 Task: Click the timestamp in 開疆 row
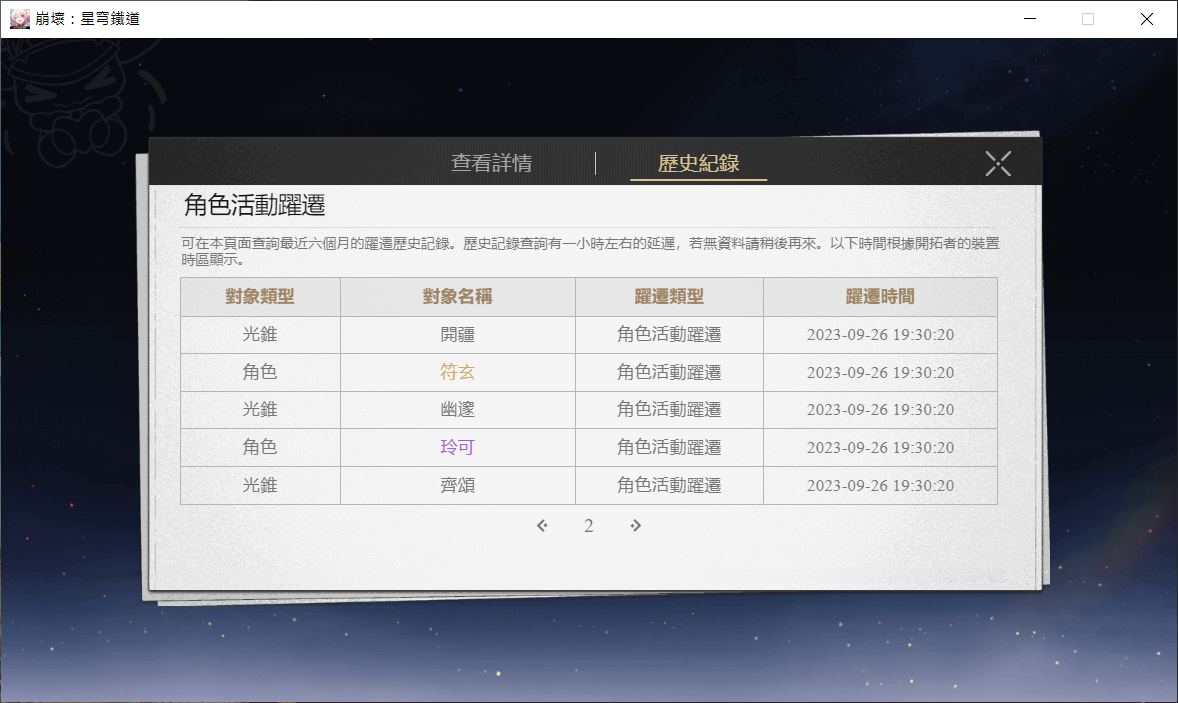(x=880, y=335)
